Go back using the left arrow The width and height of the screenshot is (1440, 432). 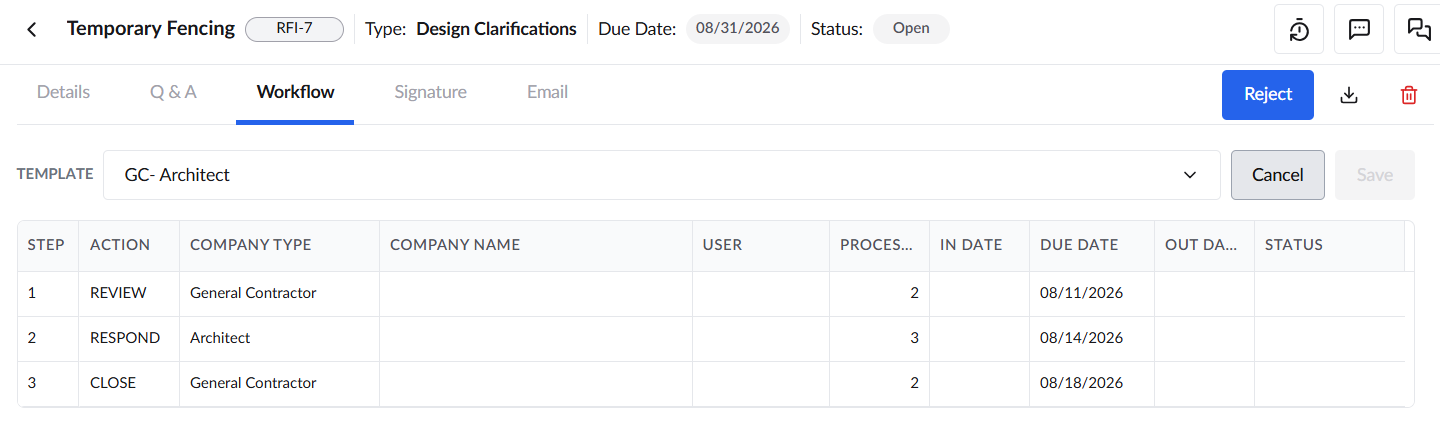click(32, 29)
